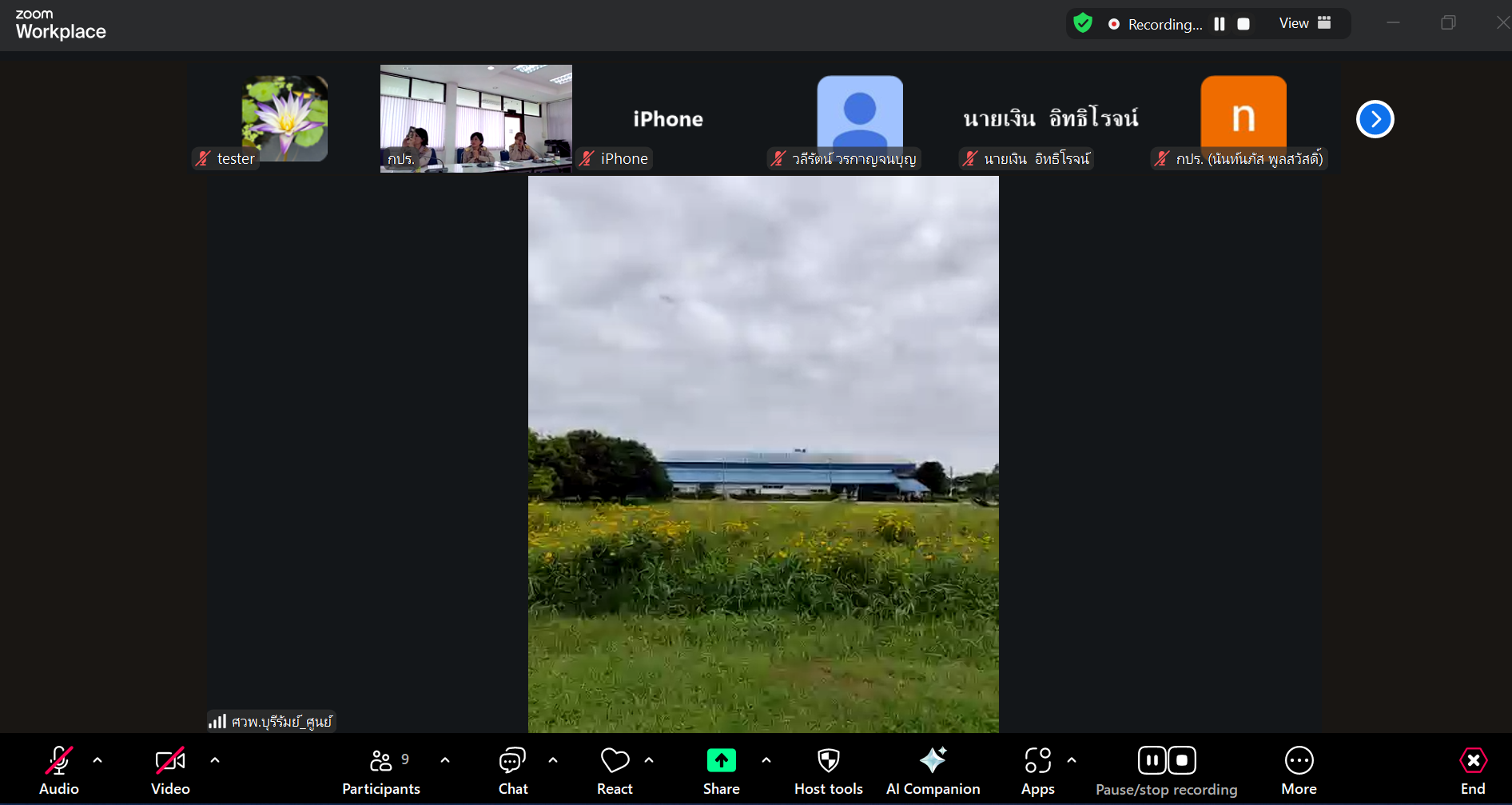This screenshot has height=805, width=1512.
Task: Click the signal strength bars icon
Action: coord(217,721)
